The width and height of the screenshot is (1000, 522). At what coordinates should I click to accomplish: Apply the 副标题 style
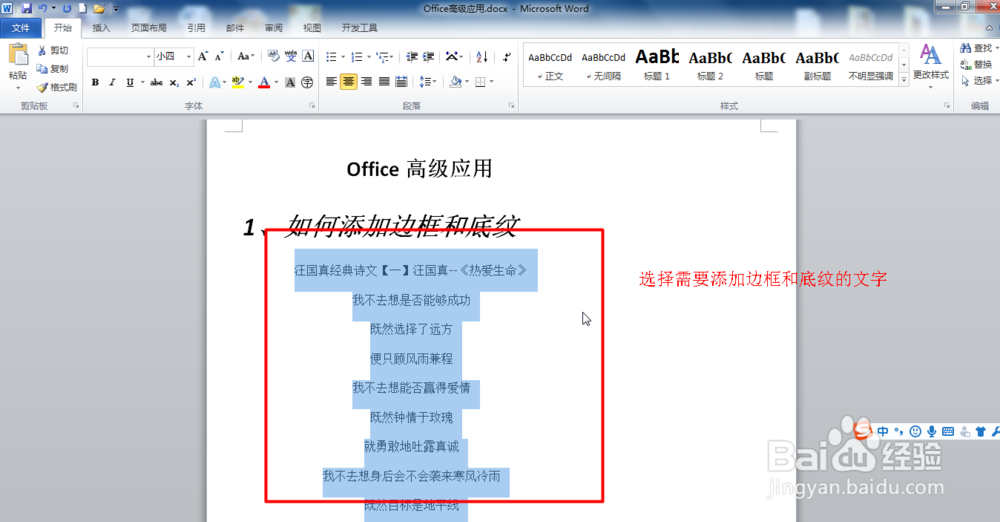(x=817, y=66)
